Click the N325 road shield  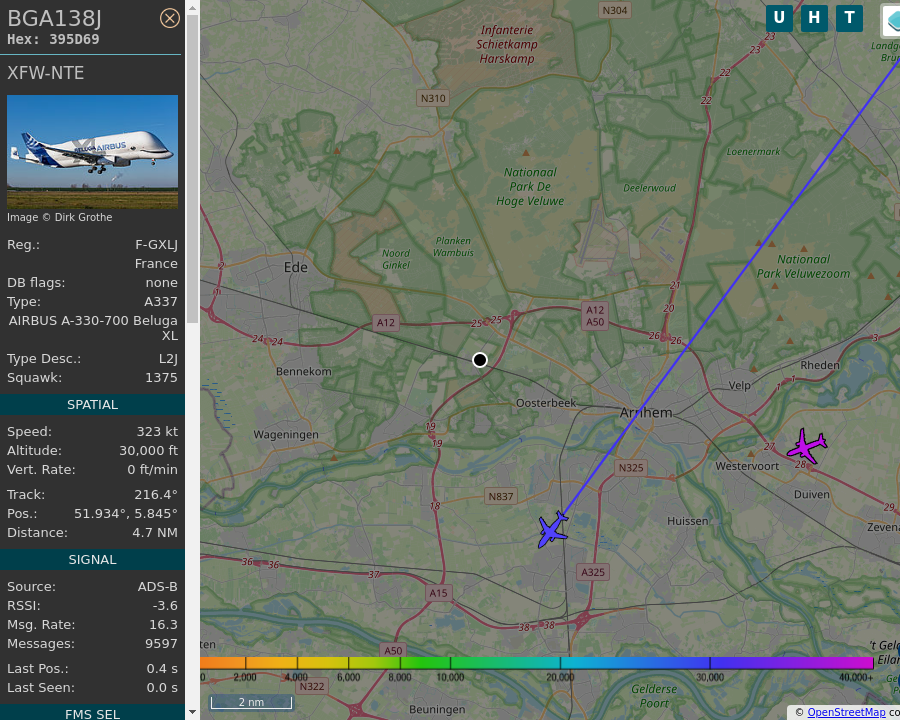click(631, 468)
